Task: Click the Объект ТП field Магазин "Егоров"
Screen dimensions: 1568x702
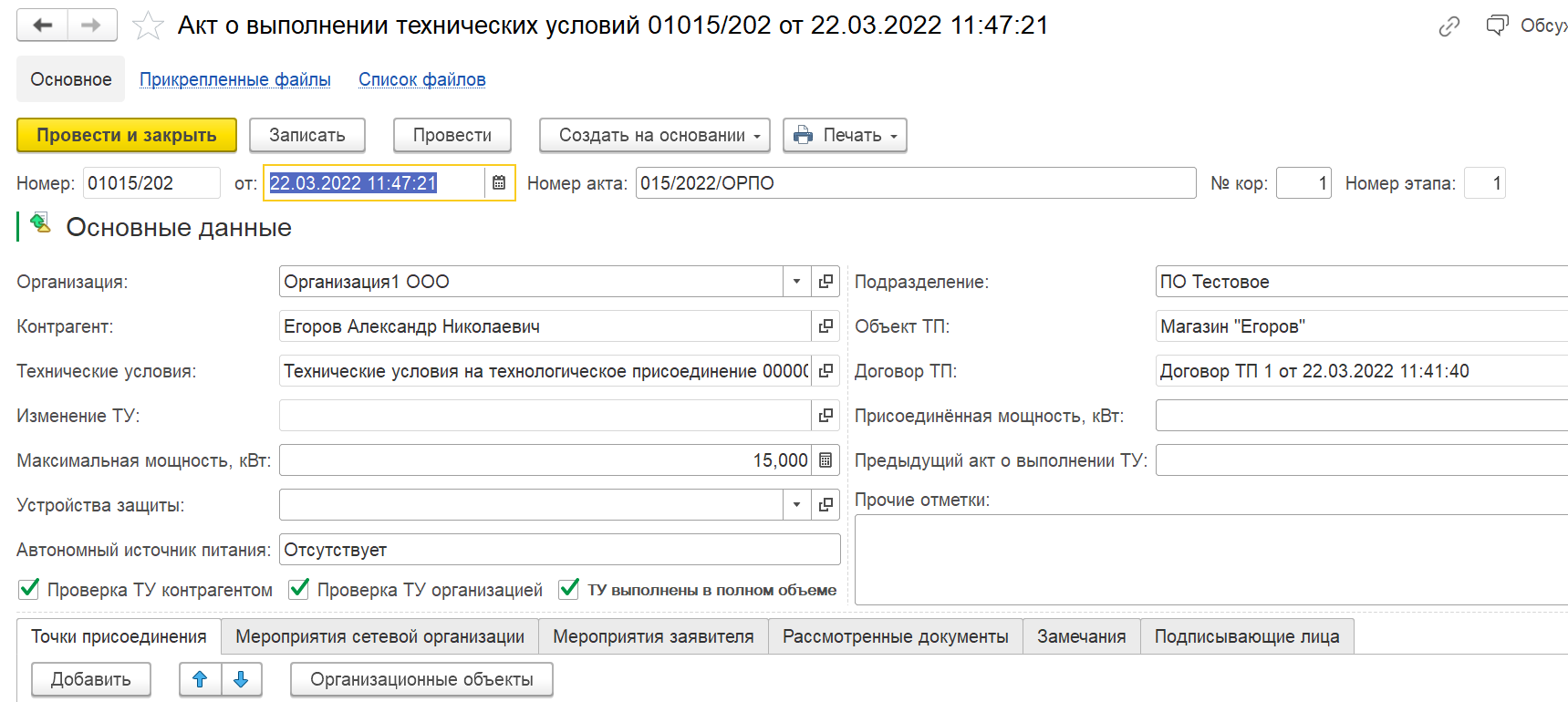Action: [x=1361, y=326]
